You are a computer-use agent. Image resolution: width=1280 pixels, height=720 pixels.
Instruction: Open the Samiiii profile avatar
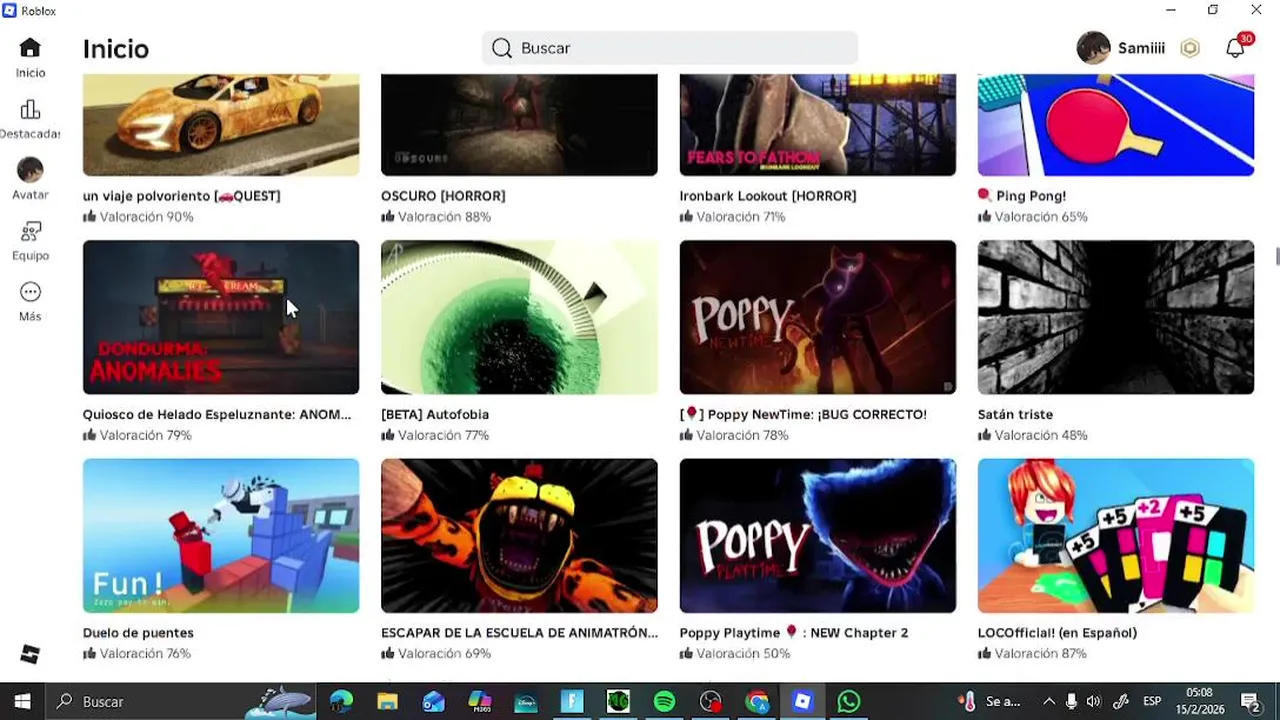[x=1093, y=48]
